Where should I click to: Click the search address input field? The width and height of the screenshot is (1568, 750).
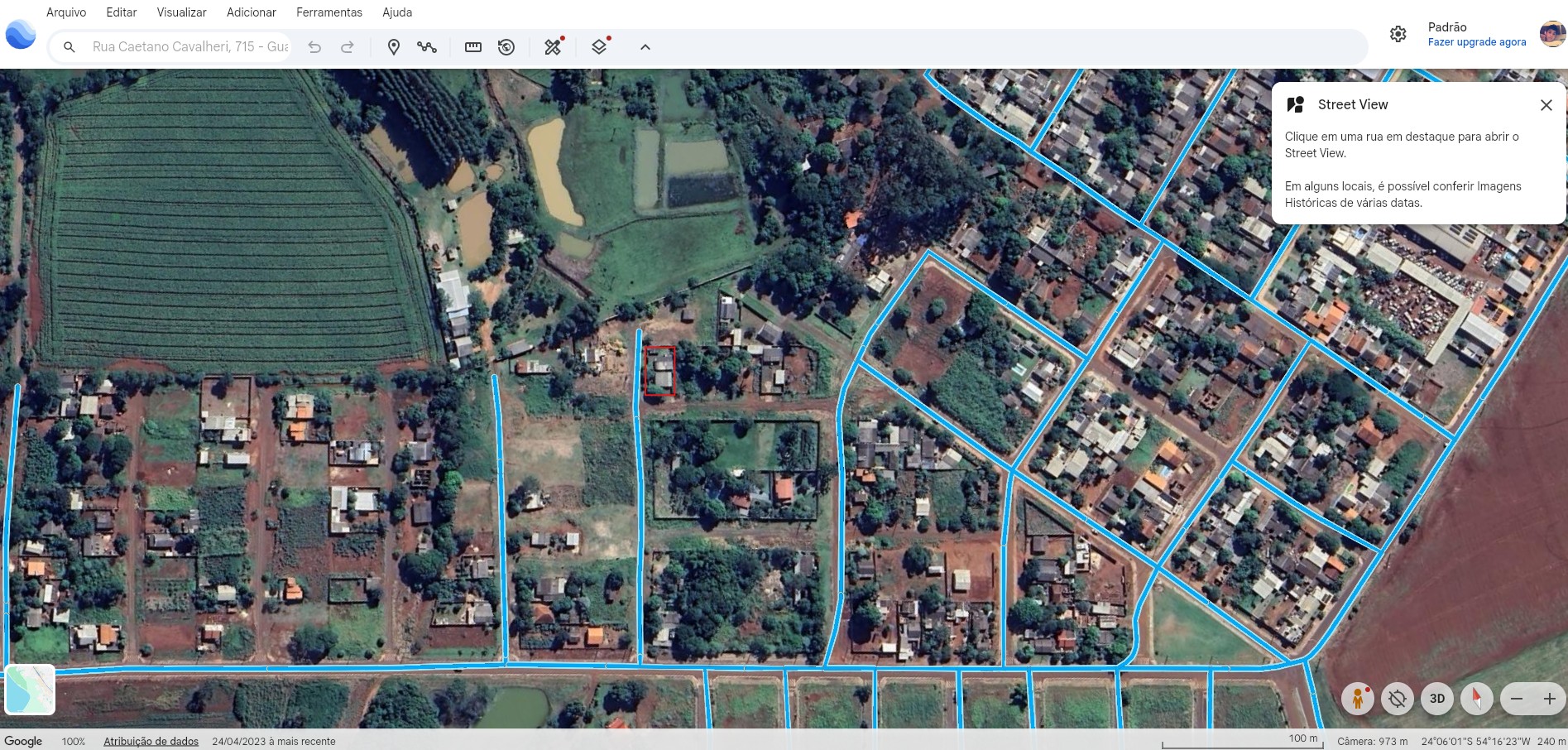[190, 47]
